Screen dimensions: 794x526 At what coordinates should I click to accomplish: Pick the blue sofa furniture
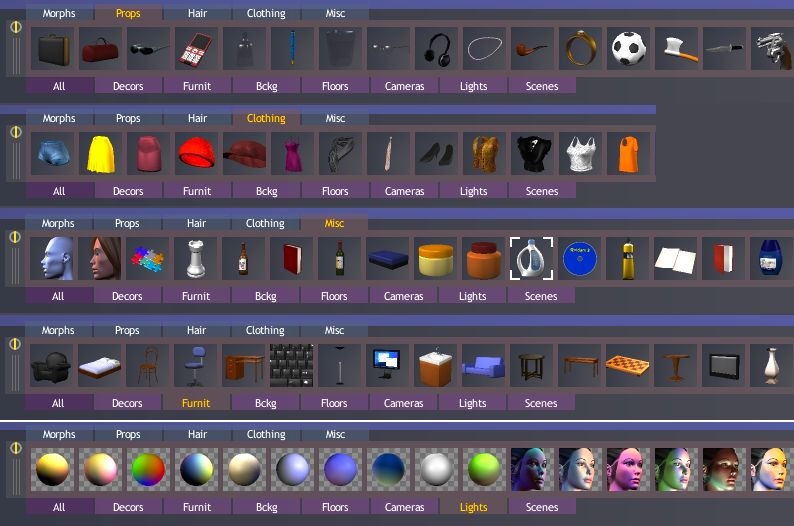pyautogui.click(x=484, y=366)
